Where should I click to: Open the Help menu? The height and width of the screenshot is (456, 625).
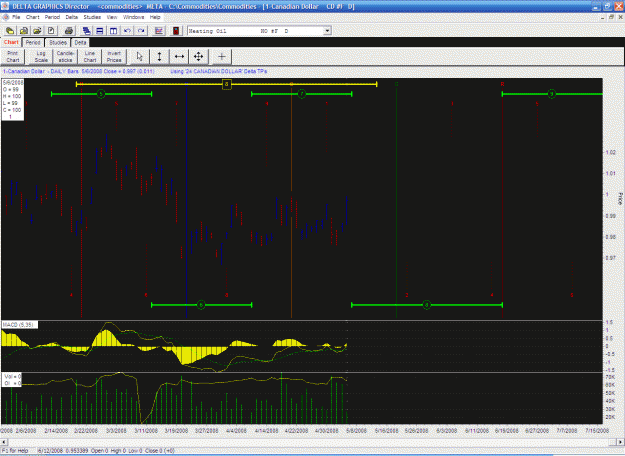tap(155, 17)
